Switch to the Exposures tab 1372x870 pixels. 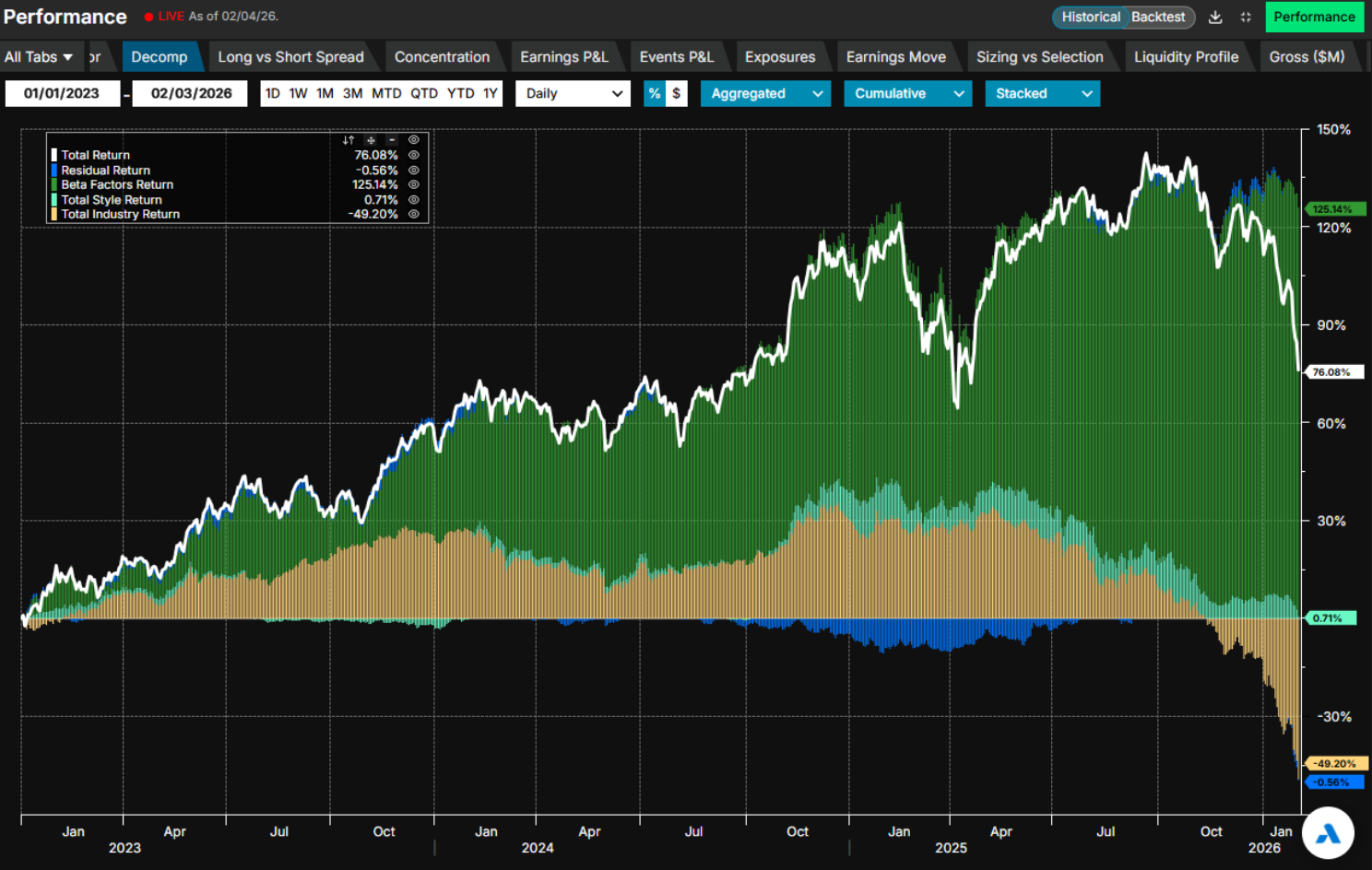point(780,57)
